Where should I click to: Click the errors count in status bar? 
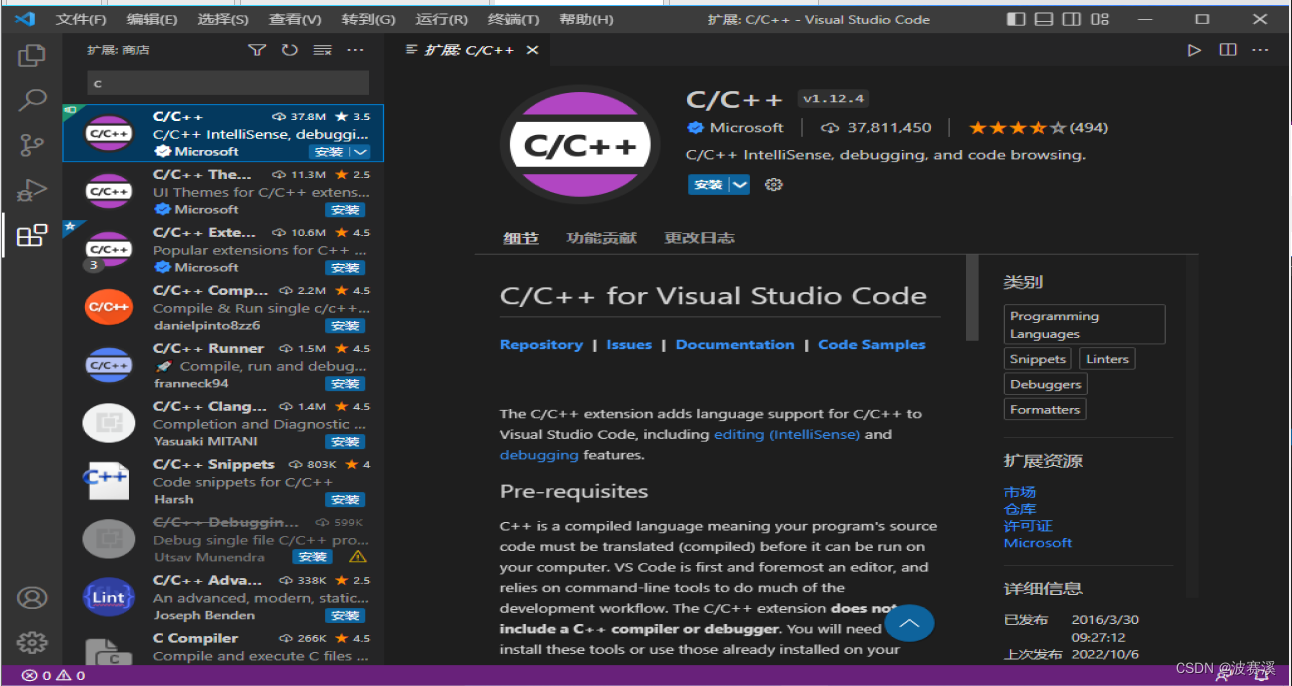[38, 676]
